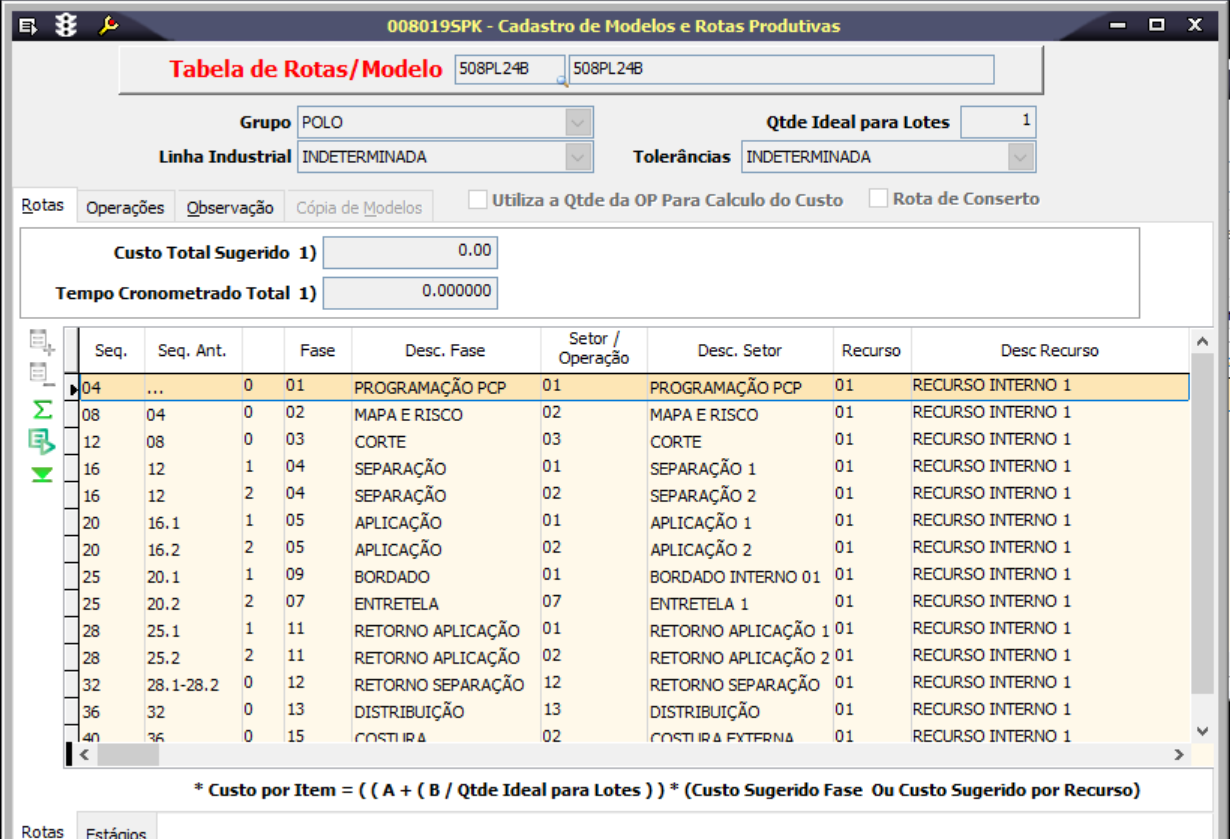Enable the Rota de Conserto checkbox

pos(878,198)
